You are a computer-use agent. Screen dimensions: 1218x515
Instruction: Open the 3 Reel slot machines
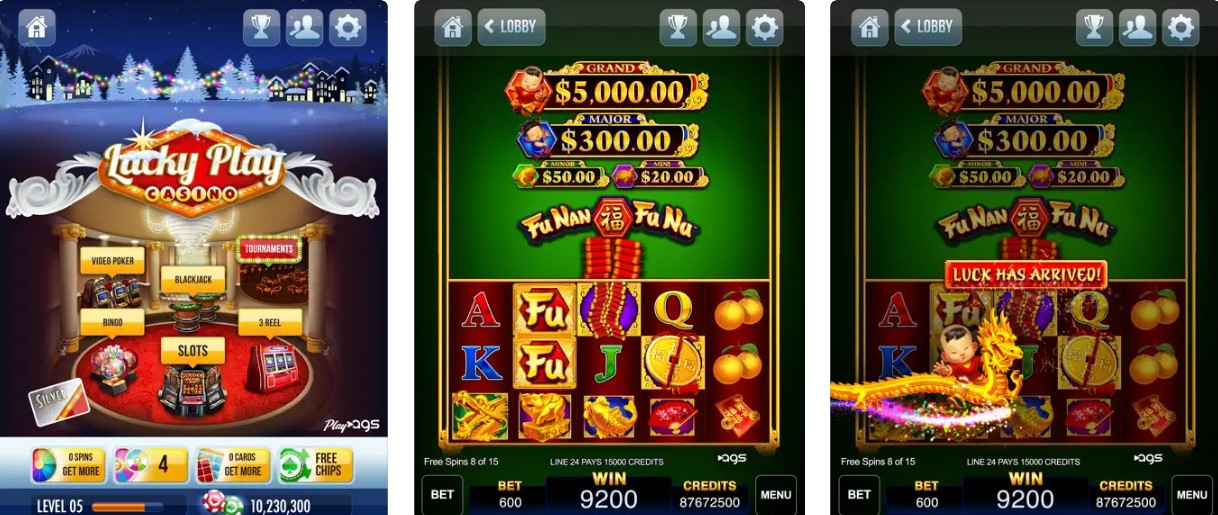coord(270,322)
